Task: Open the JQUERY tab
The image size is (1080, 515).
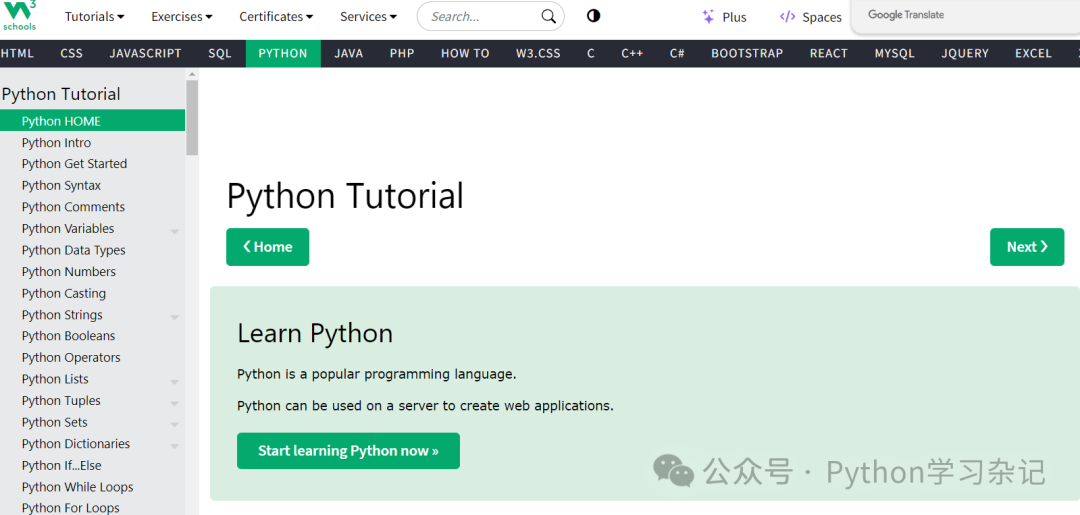Action: click(x=965, y=53)
